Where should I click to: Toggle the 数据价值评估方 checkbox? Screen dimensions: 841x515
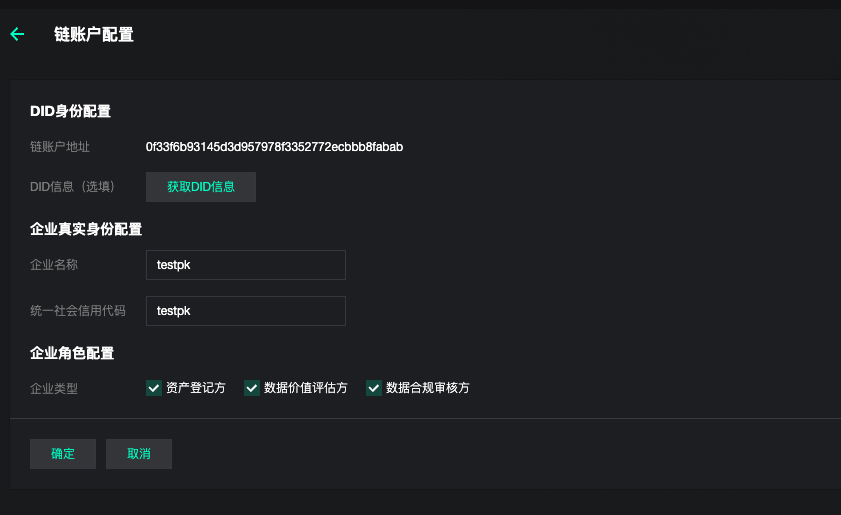(252, 388)
